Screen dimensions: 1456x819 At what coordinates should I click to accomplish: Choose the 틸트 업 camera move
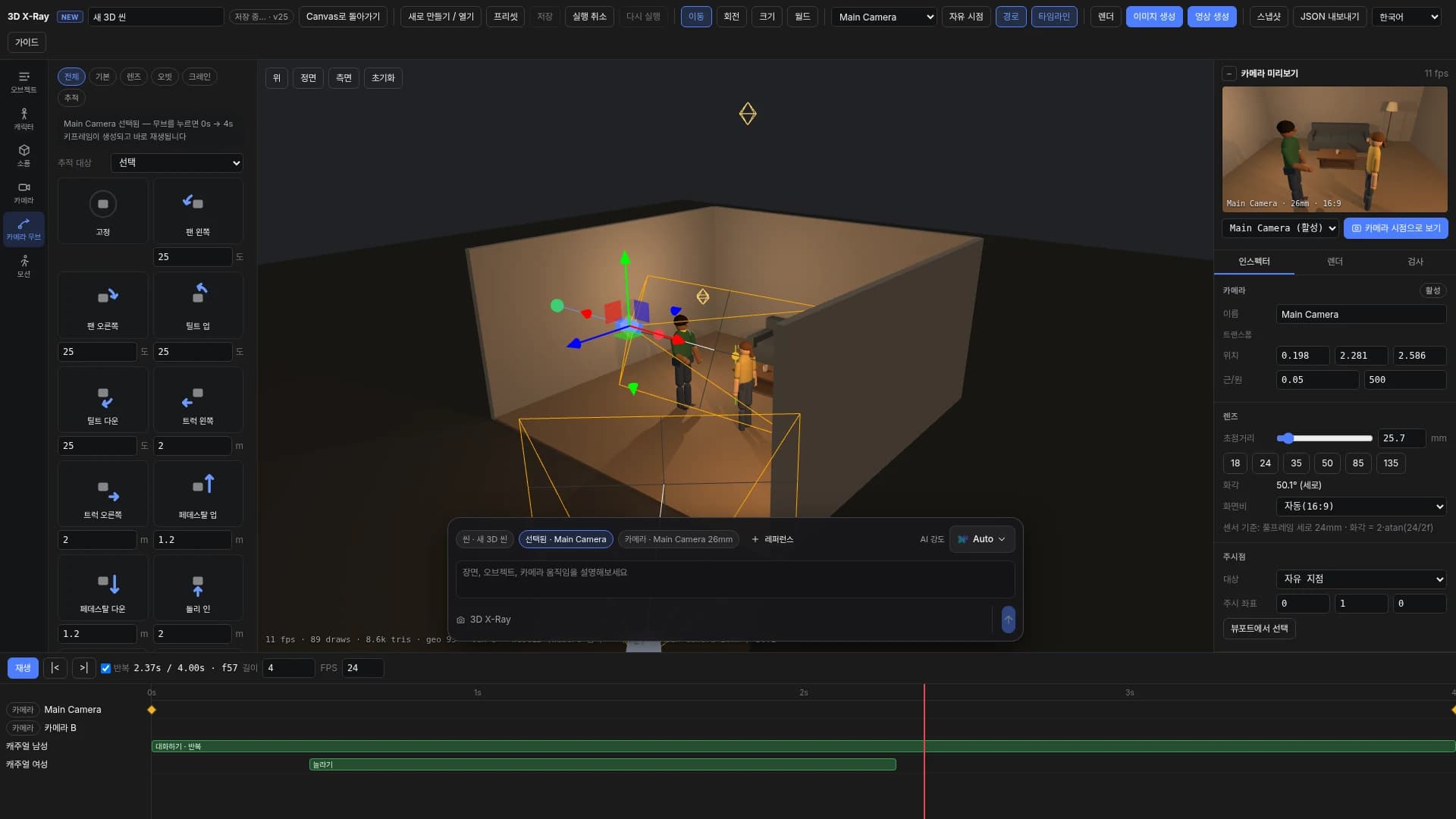(198, 306)
